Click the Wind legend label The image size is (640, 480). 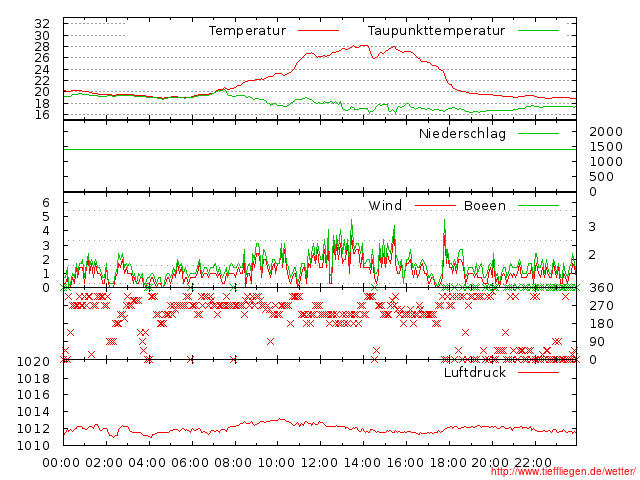coord(385,206)
